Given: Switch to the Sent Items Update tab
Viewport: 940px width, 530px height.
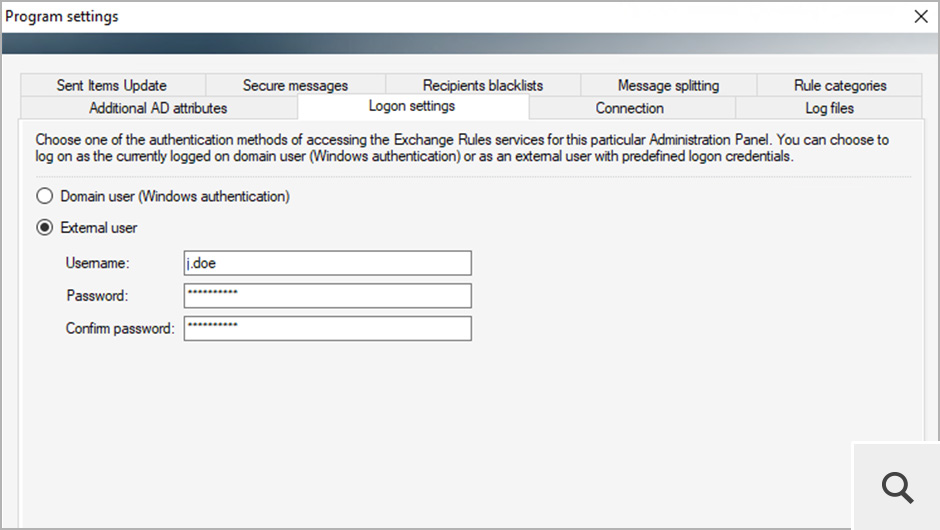Looking at the screenshot, I should pos(112,85).
